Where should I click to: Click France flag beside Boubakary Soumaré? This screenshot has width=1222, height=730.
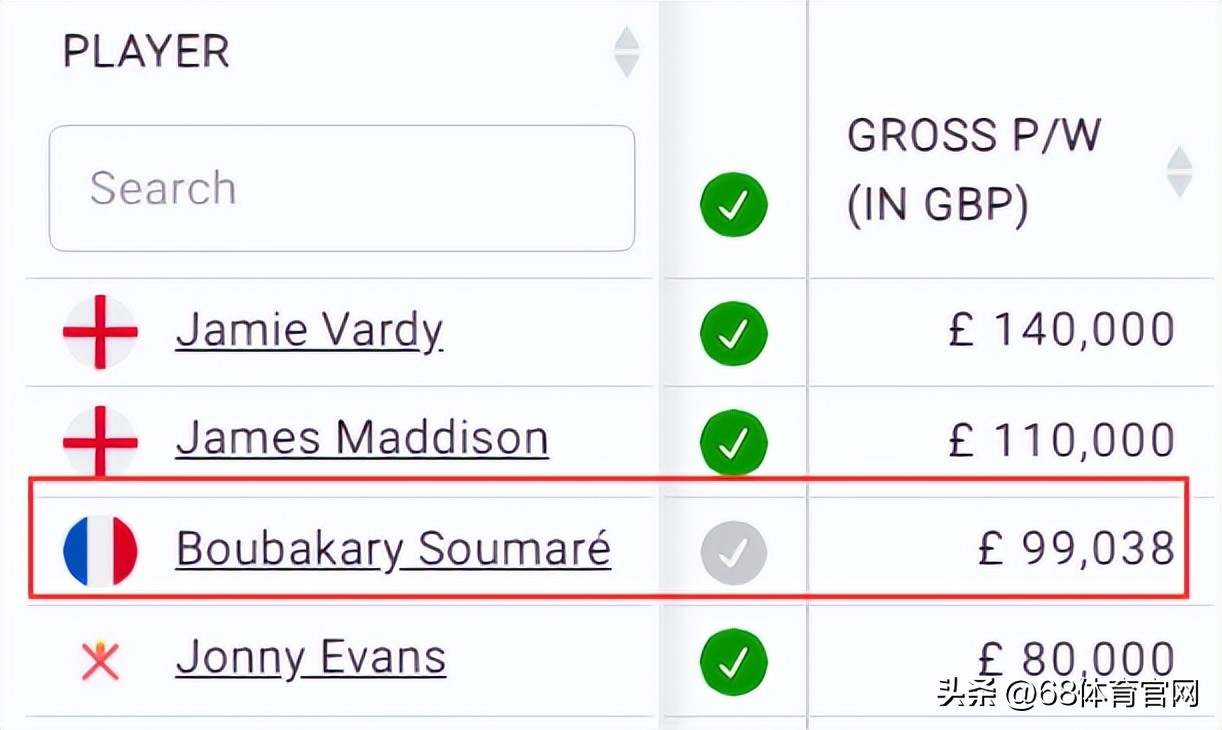(x=100, y=550)
